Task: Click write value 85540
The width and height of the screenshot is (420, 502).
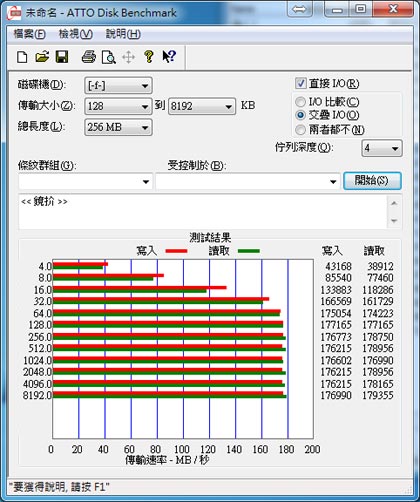Action: pos(338,278)
